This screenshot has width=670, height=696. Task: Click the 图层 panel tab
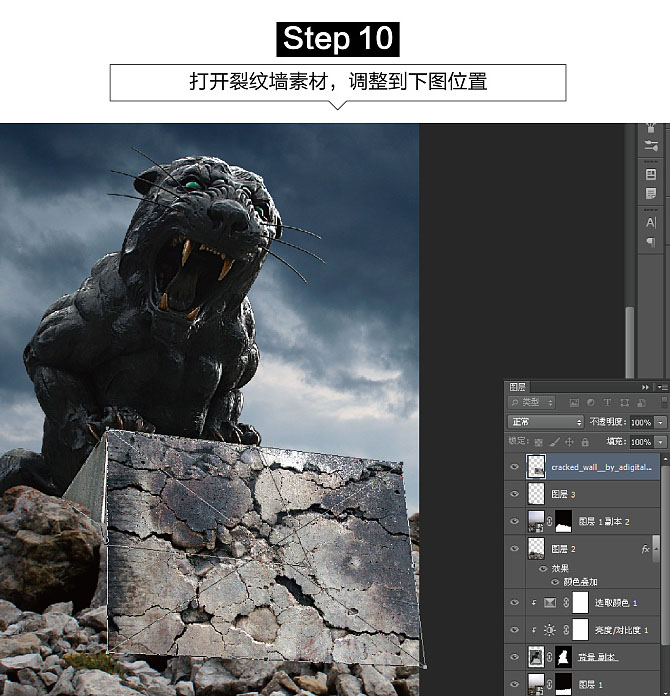click(518, 386)
